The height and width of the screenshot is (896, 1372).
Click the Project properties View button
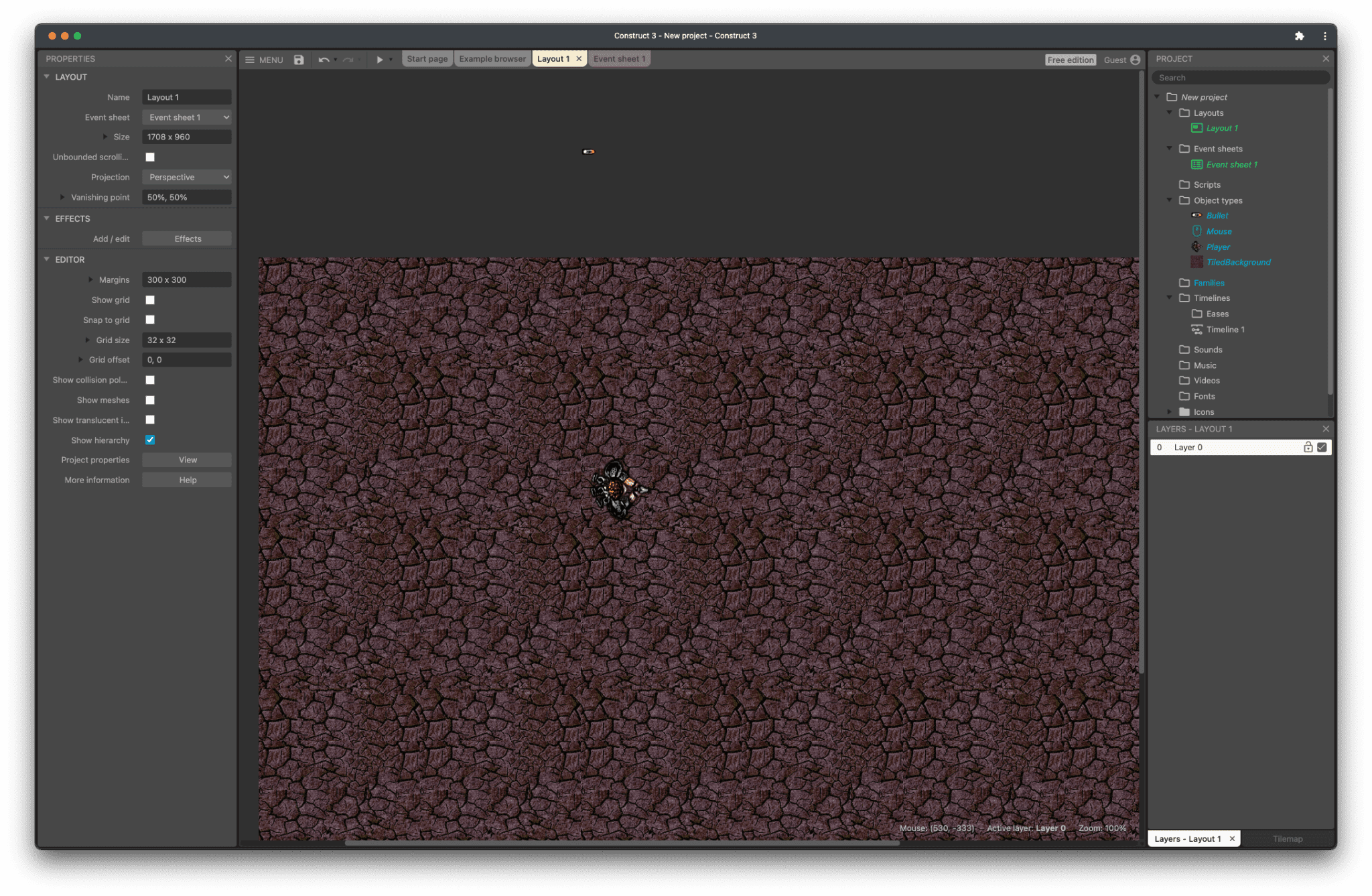coord(186,460)
